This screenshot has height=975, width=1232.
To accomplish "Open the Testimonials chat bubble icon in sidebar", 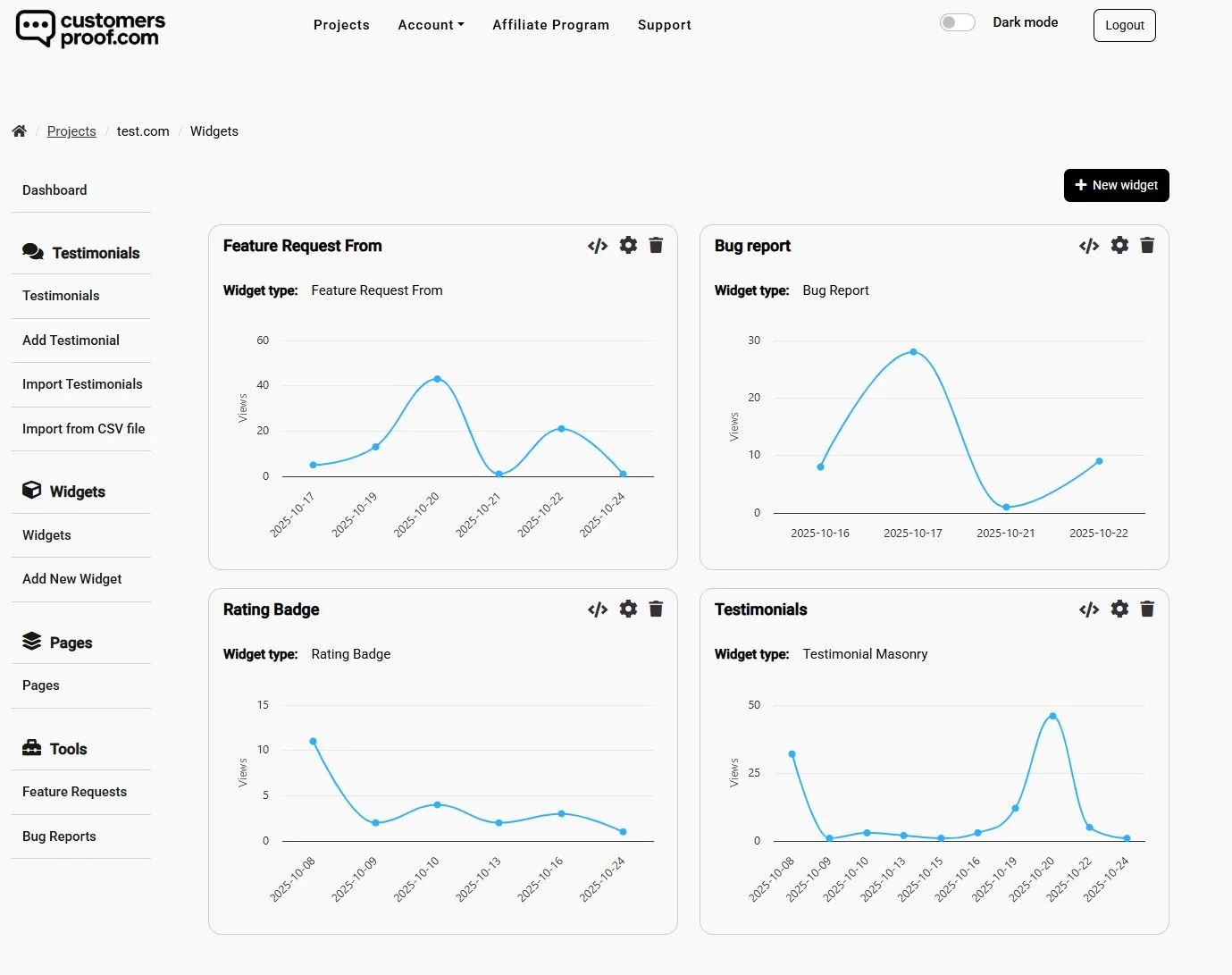I will coord(32,252).
